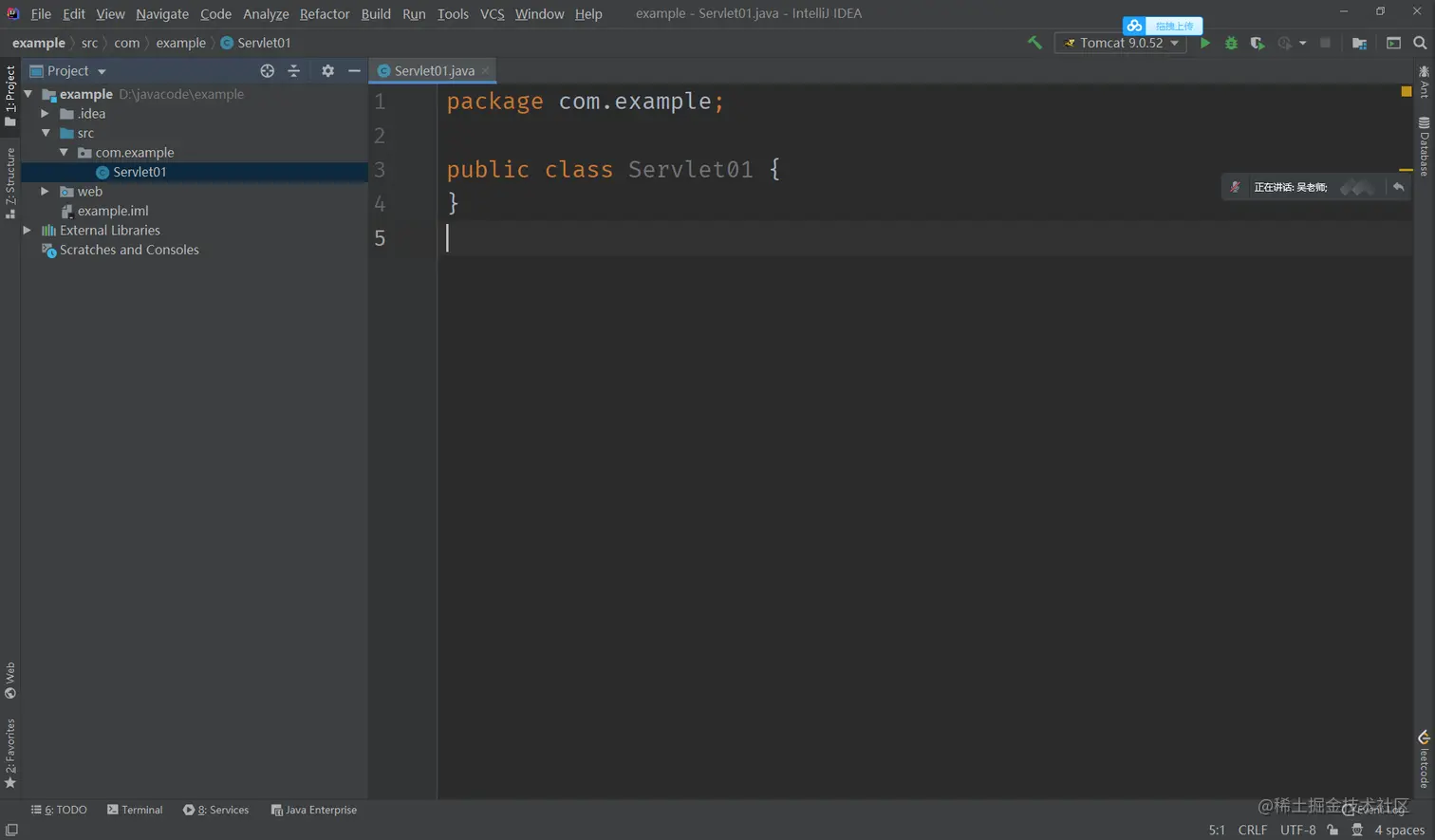Image resolution: width=1435 pixels, height=840 pixels.
Task: Expand the web folder
Action: [45, 191]
